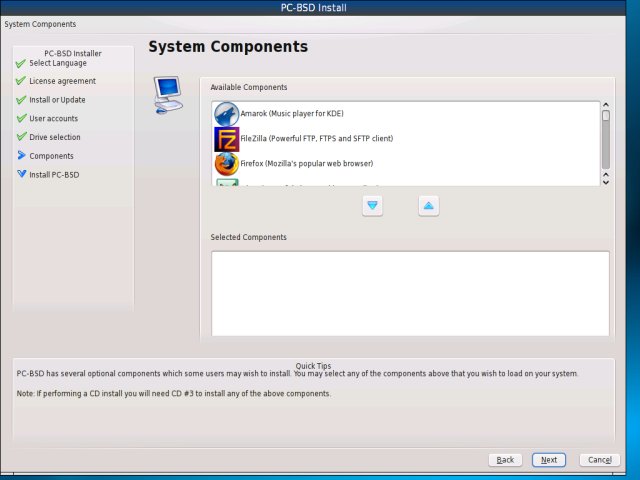Image resolution: width=640 pixels, height=480 pixels.
Task: Click the 'Install PC-BSD' step label
Action: (x=54, y=175)
